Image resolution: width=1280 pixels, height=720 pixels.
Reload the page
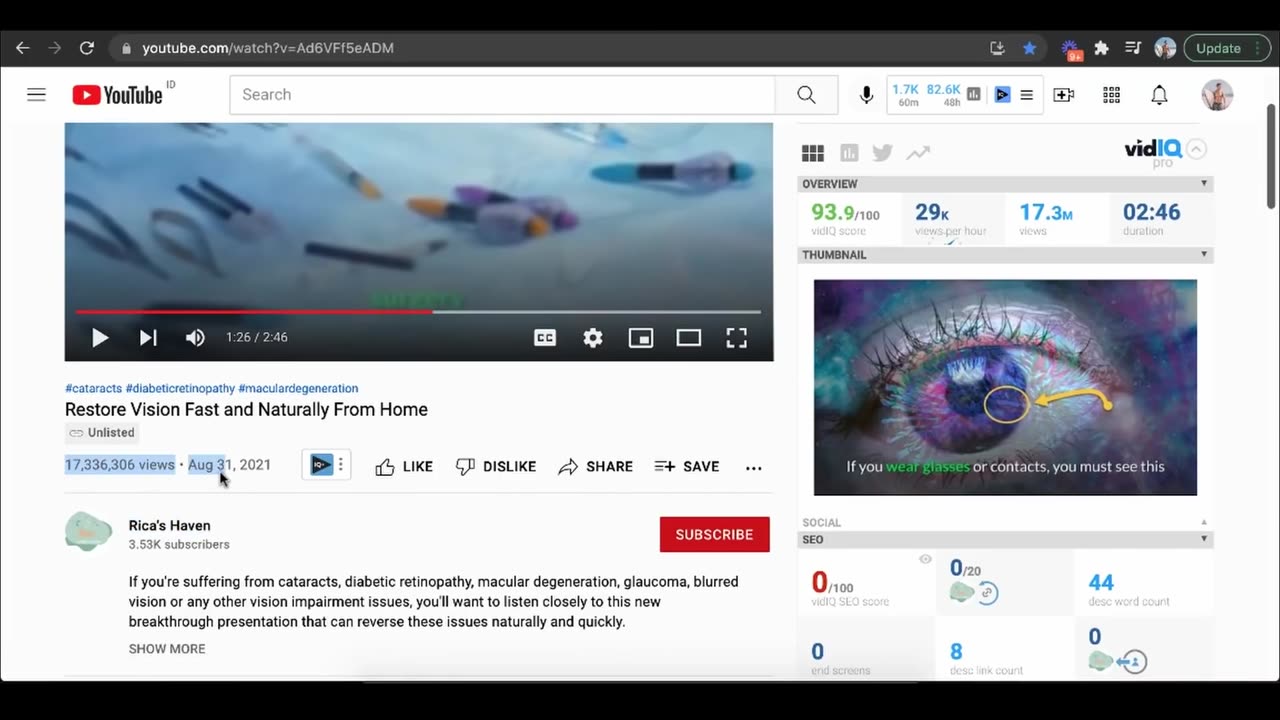click(x=87, y=48)
